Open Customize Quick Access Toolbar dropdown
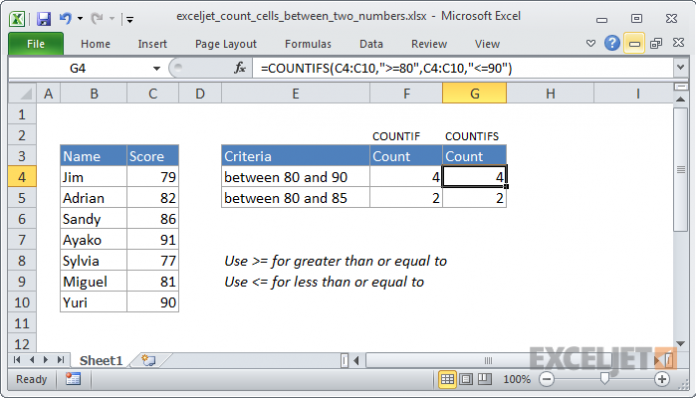The height and width of the screenshot is (398, 696). pos(130,19)
